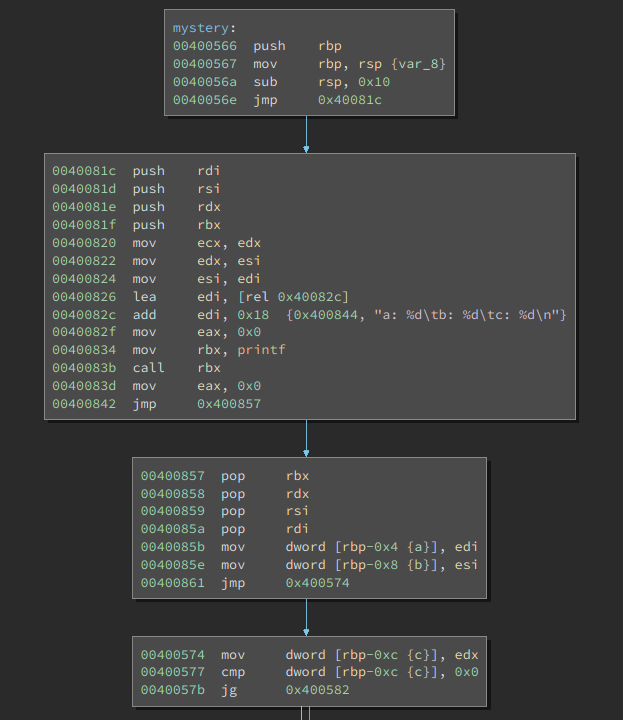Select address 00400577 of the cmp instruction
The image size is (623, 720).
click(x=173, y=672)
